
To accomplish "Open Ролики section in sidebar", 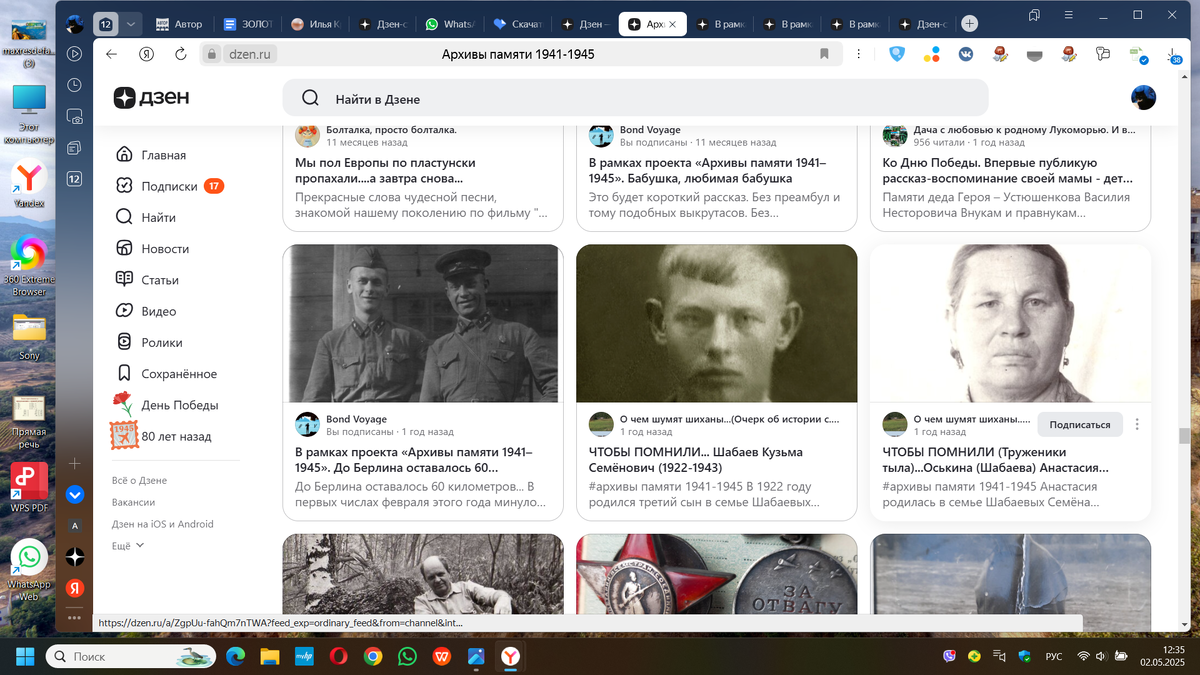I will (149, 342).
